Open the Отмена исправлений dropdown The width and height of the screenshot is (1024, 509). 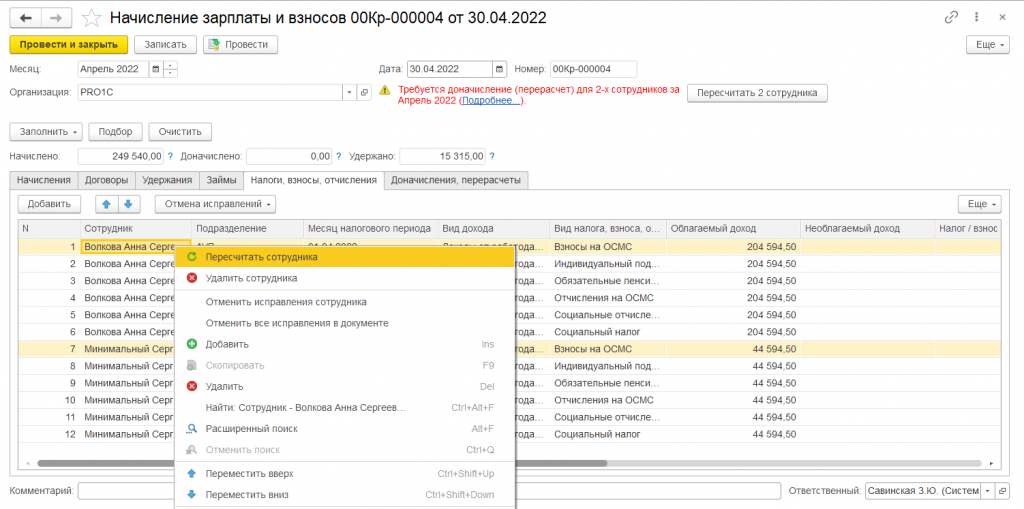click(269, 204)
